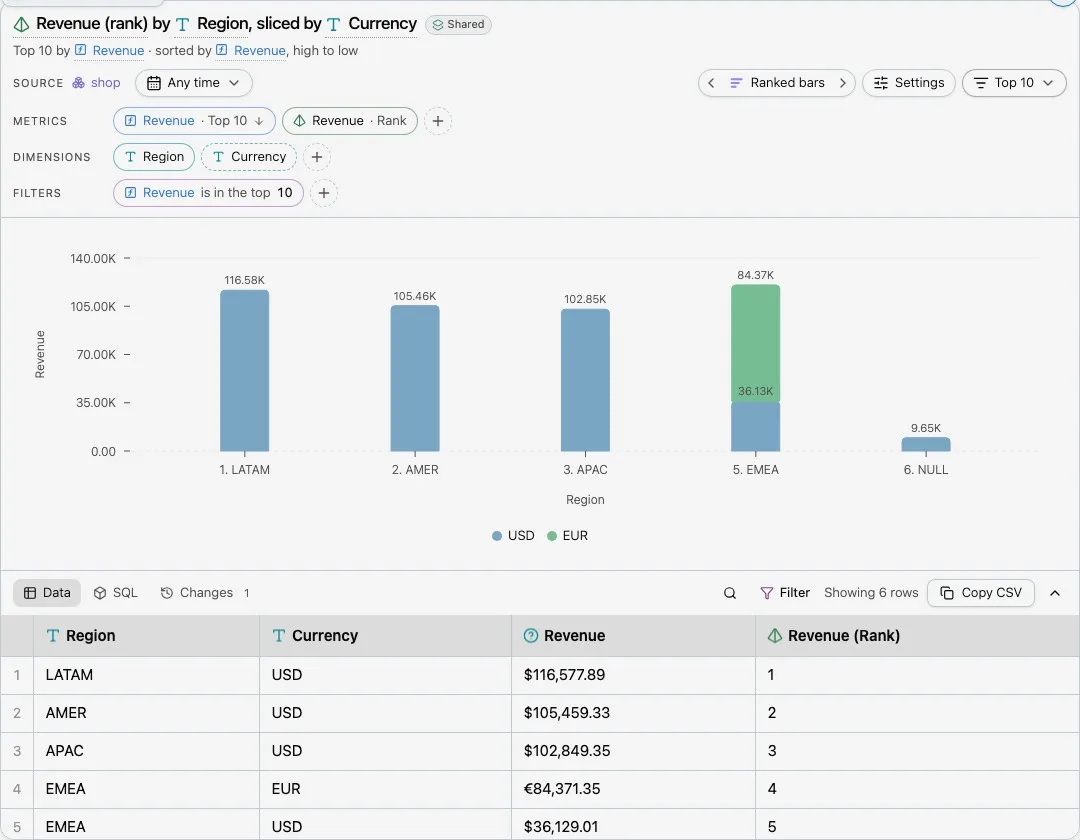Select the LATAM table cell
1080x840 pixels.
click(146, 675)
